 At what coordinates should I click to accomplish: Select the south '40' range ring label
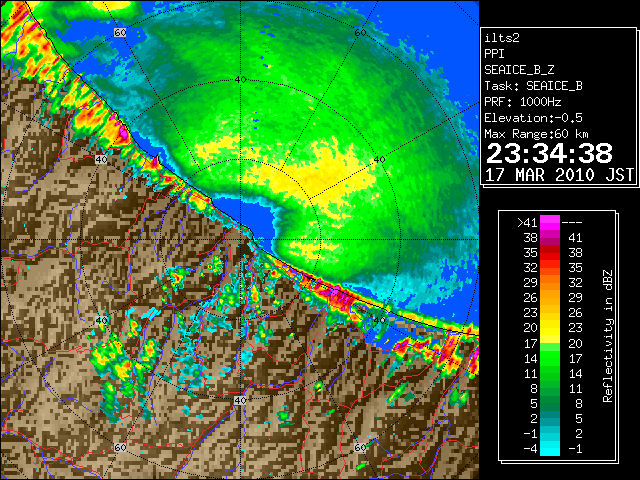(x=240, y=400)
